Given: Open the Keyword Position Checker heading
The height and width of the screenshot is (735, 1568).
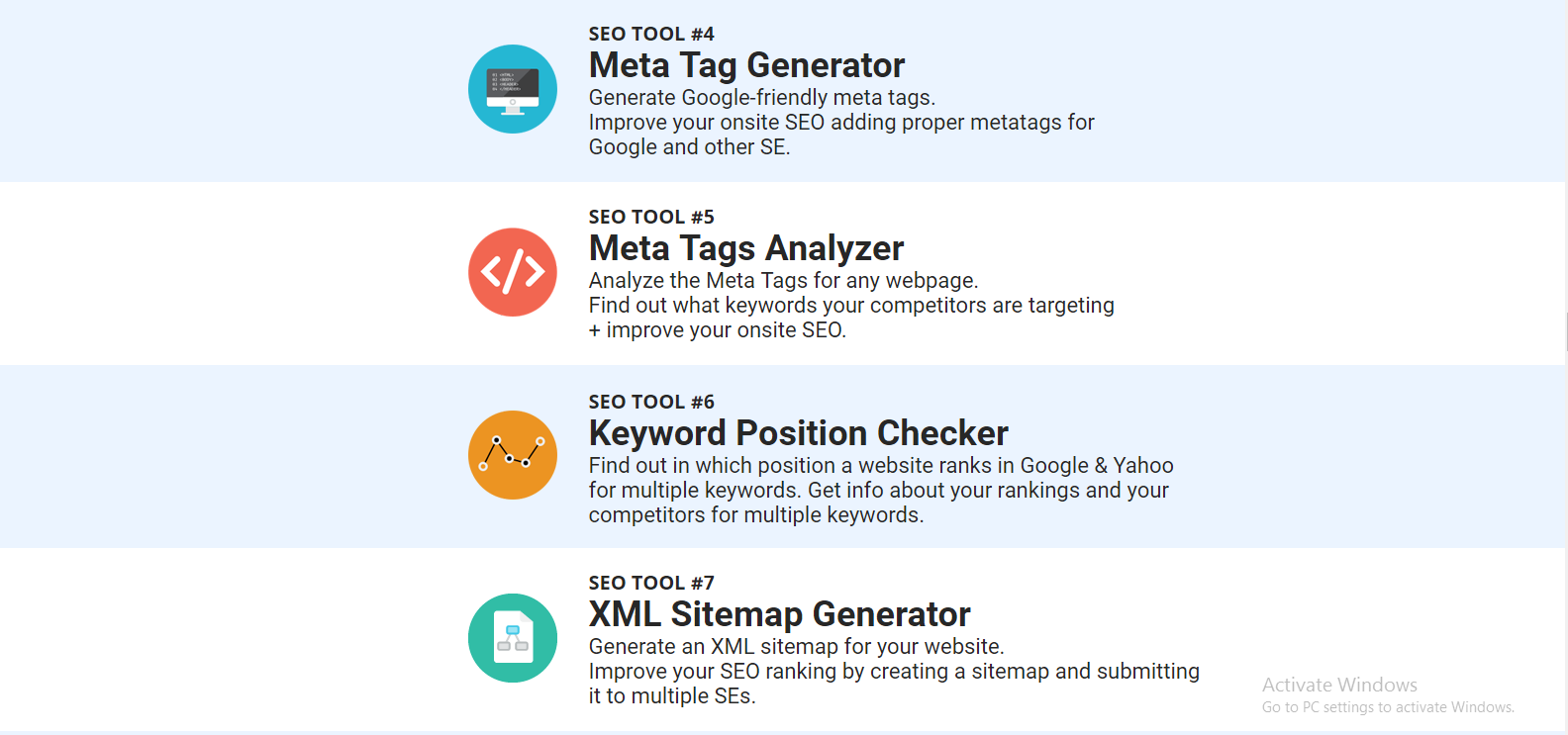Looking at the screenshot, I should click(798, 433).
